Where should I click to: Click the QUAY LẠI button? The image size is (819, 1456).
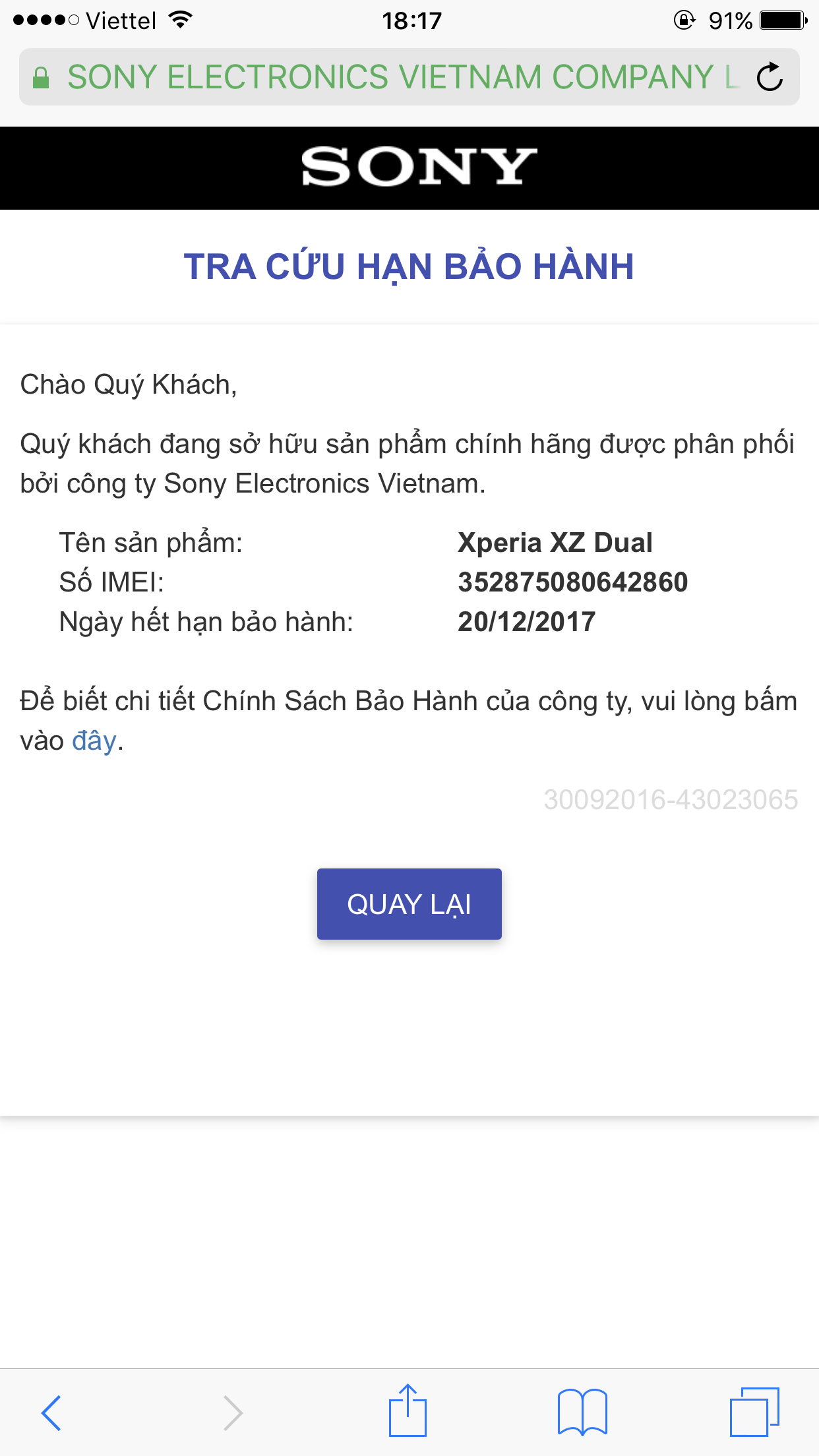(409, 904)
